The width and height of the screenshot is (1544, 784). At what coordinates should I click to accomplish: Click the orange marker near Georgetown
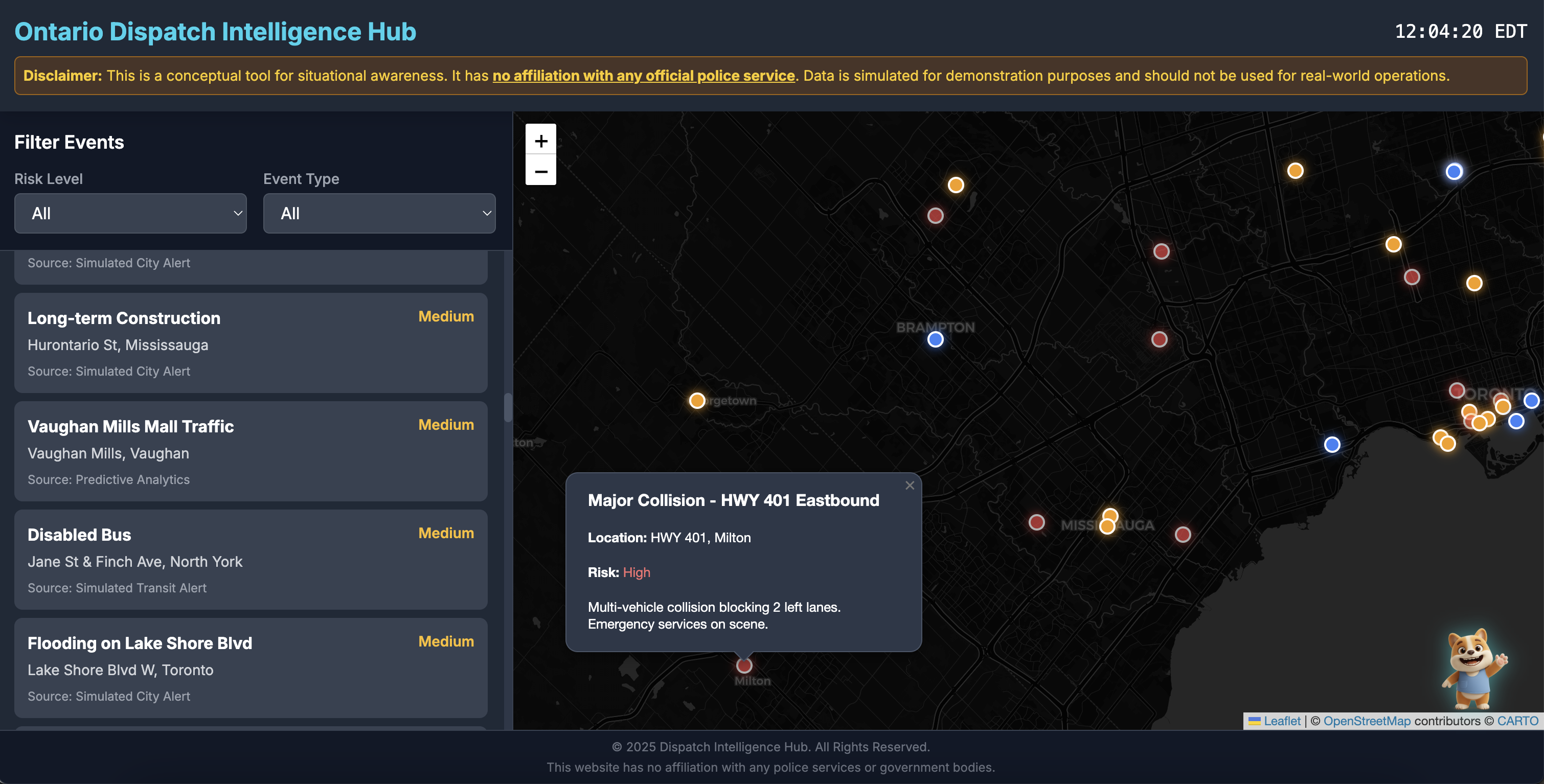(x=696, y=400)
